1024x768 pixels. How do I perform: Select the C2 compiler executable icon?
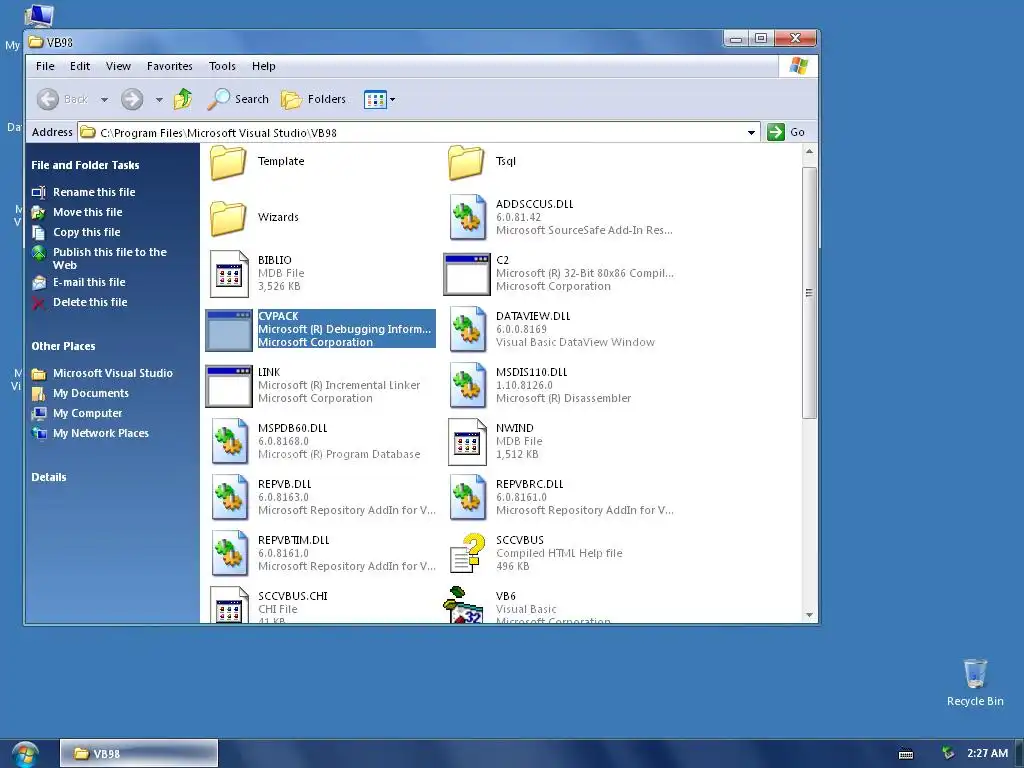point(466,274)
